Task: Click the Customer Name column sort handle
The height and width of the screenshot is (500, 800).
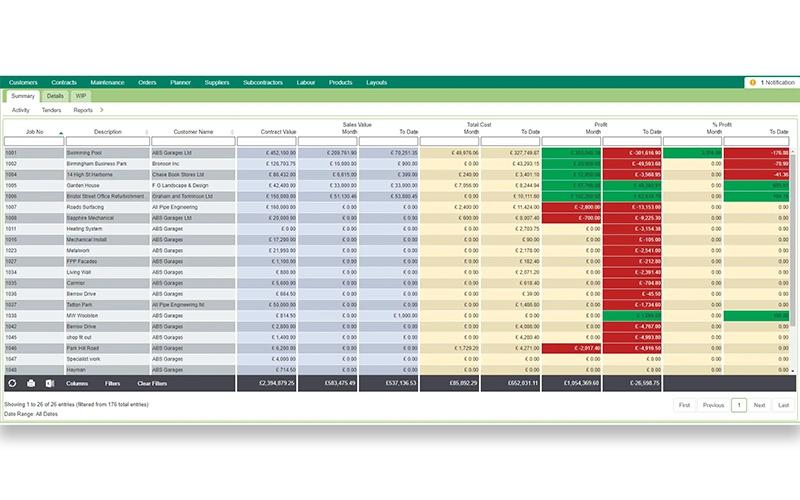Action: [x=232, y=132]
